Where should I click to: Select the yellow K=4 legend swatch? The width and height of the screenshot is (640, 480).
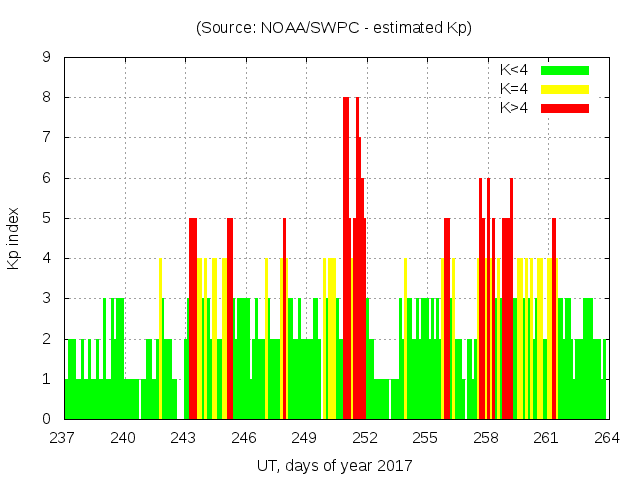pos(565,89)
